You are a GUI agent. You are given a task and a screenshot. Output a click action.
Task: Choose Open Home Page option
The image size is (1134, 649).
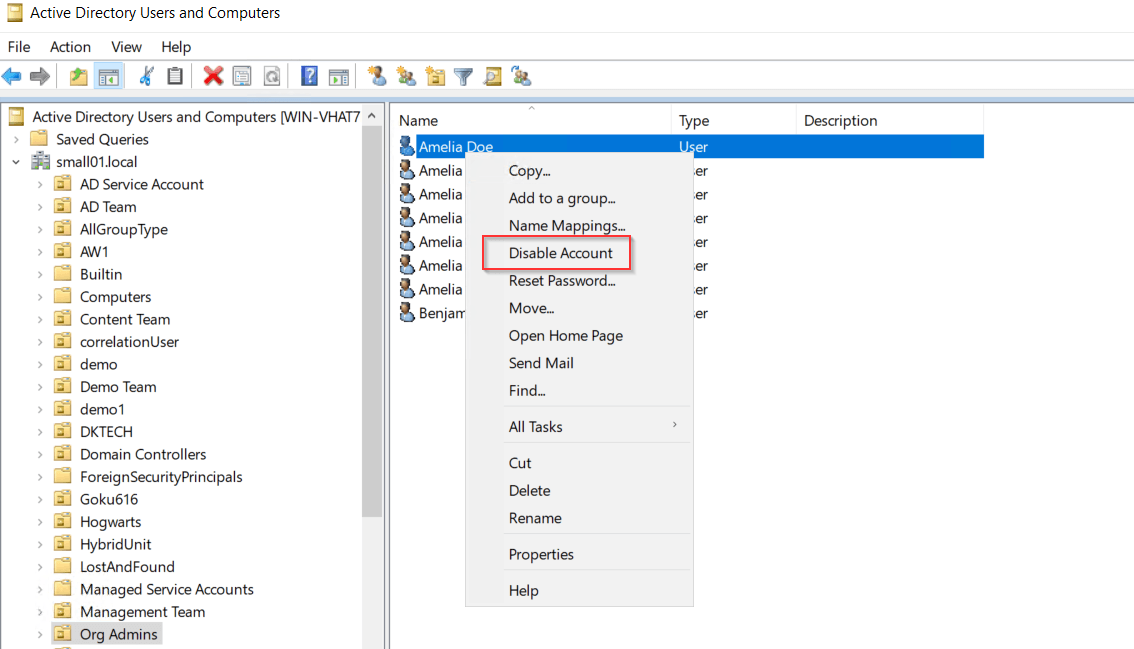[566, 336]
